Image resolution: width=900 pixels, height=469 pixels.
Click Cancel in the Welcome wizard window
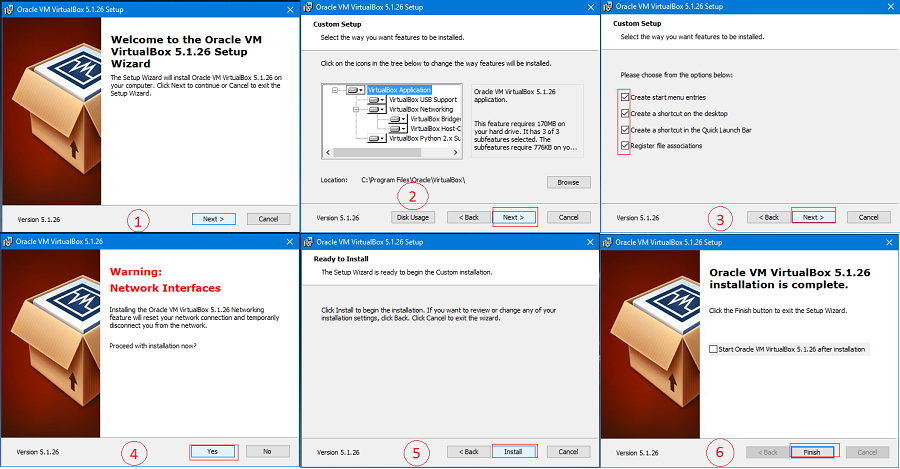[x=268, y=219]
